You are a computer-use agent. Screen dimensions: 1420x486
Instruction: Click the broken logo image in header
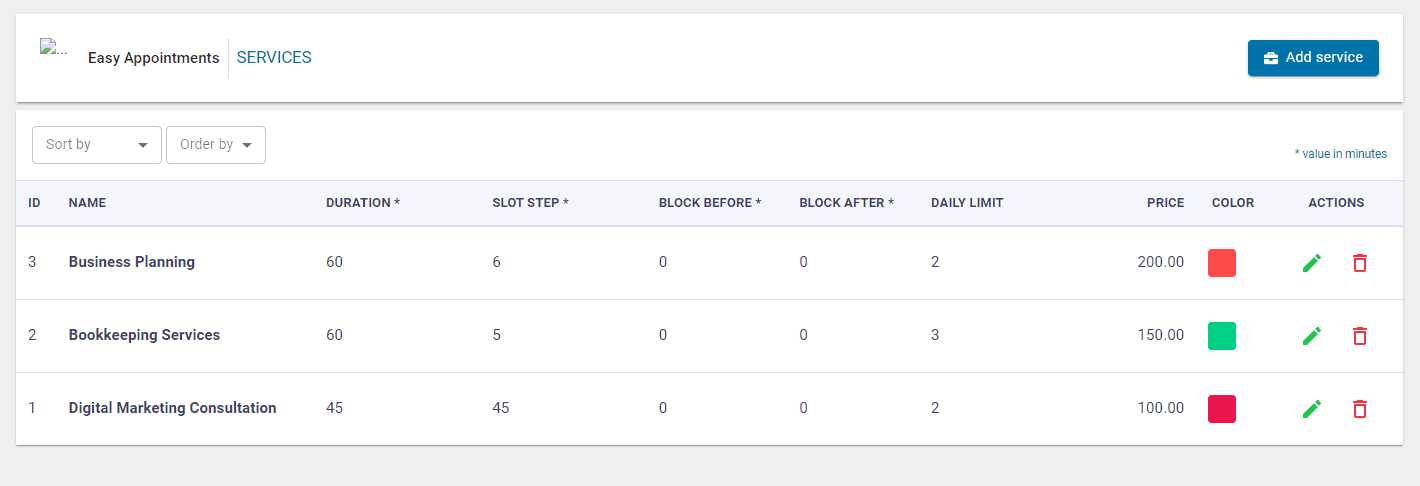[x=54, y=47]
